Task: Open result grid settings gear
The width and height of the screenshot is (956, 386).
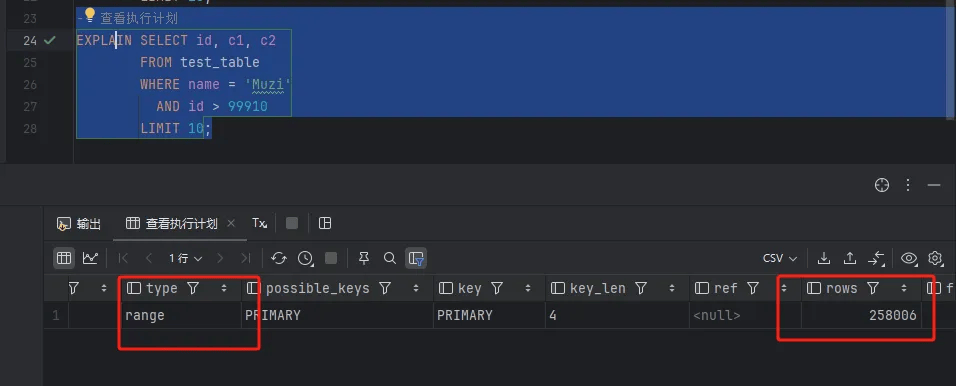Action: [935, 259]
